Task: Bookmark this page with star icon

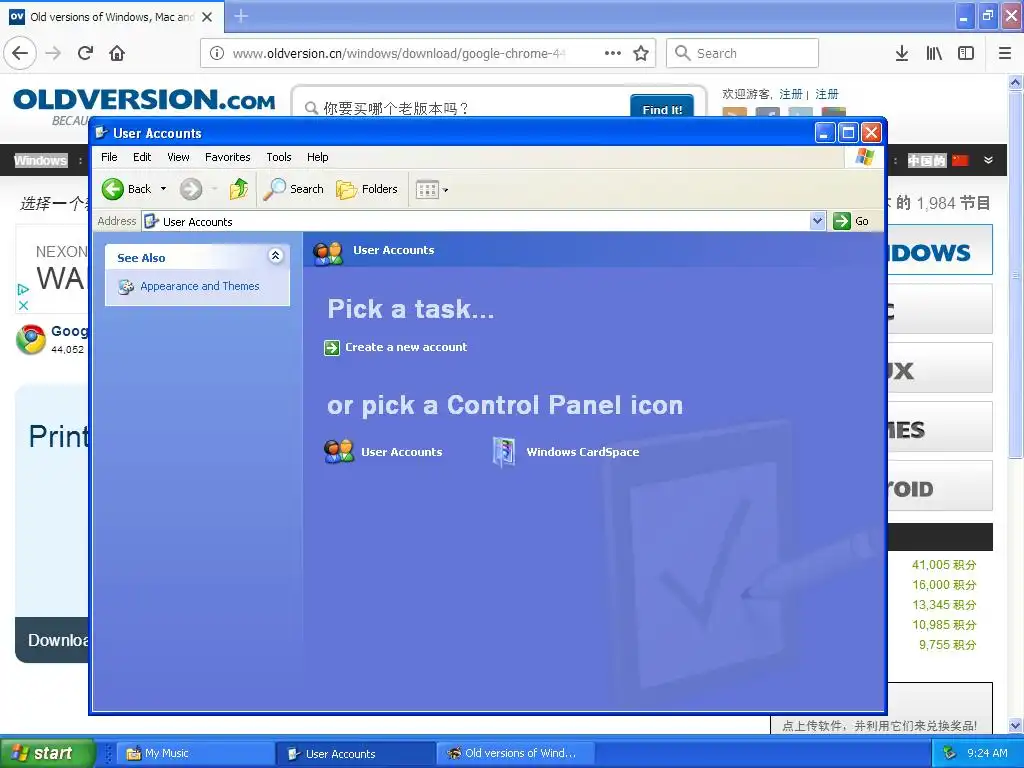Action: [641, 54]
